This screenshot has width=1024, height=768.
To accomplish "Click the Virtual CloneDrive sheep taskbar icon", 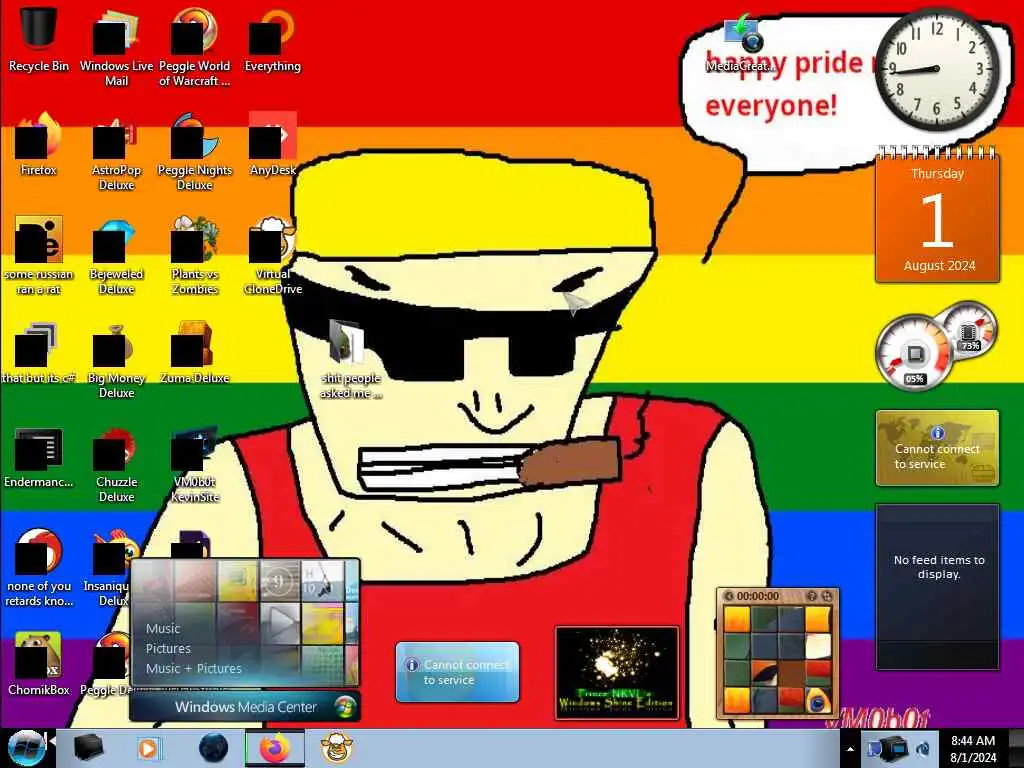I will tap(337, 748).
